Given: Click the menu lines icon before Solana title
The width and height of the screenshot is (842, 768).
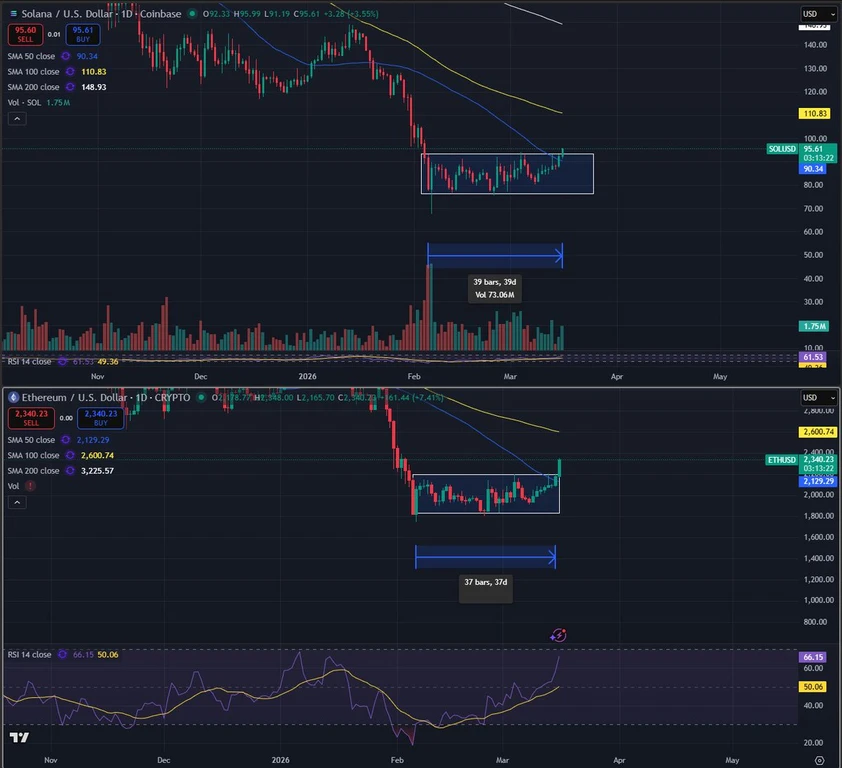Looking at the screenshot, I should 13,14.
